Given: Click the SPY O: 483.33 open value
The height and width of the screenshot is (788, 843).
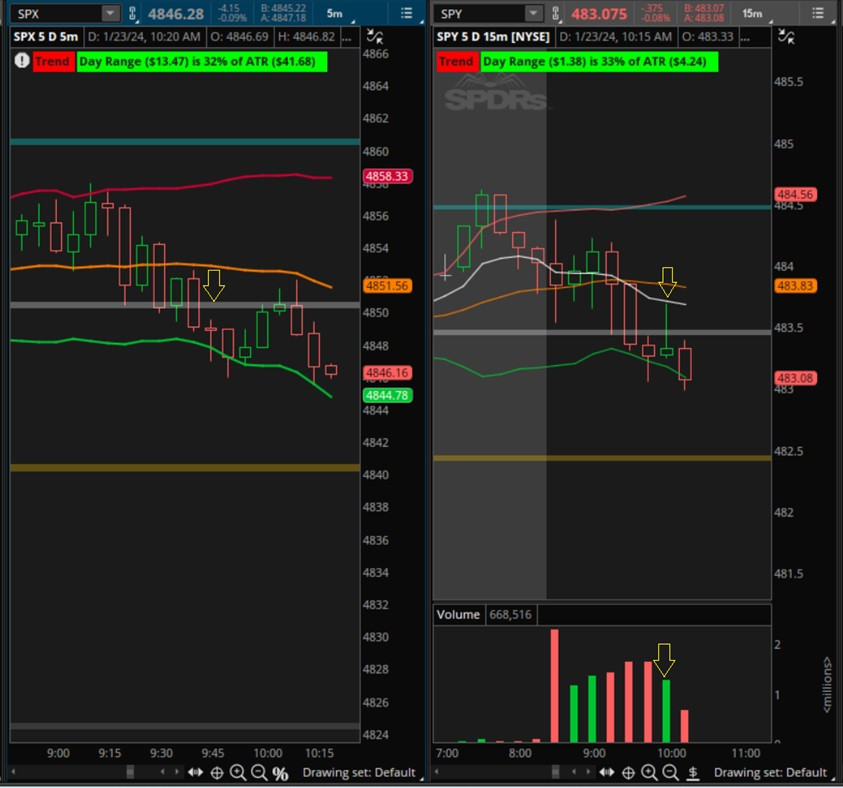Looking at the screenshot, I should 709,37.
